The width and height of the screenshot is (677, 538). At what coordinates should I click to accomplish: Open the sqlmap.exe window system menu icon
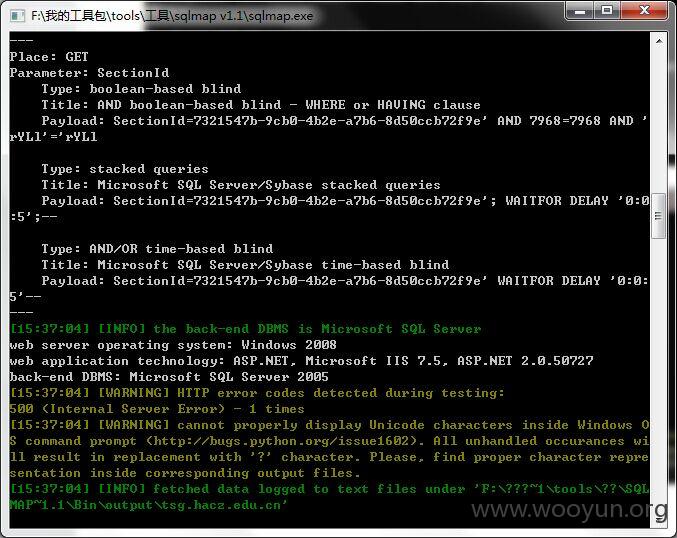pyautogui.click(x=18, y=16)
